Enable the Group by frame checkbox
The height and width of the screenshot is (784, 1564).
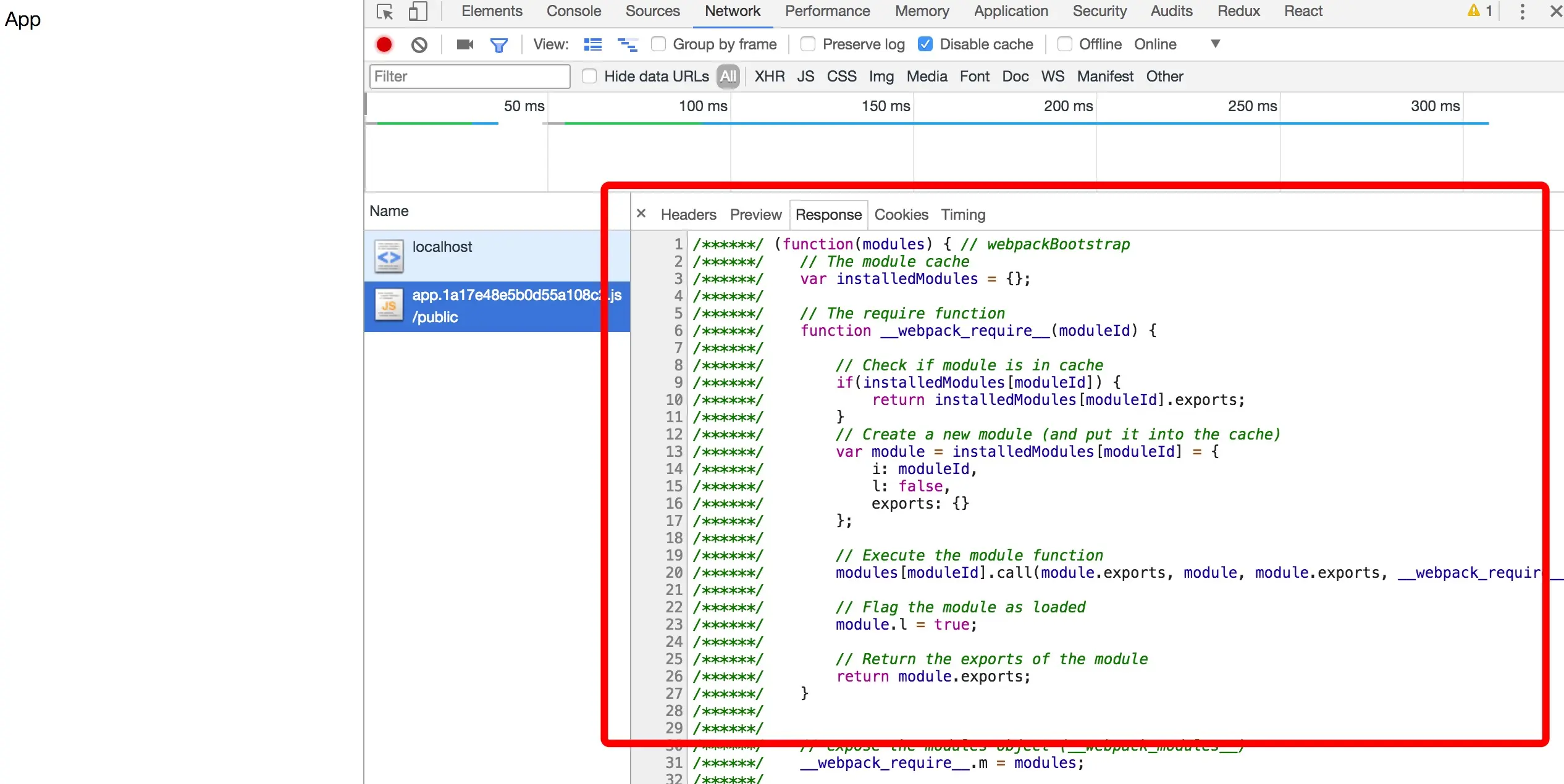(x=658, y=44)
